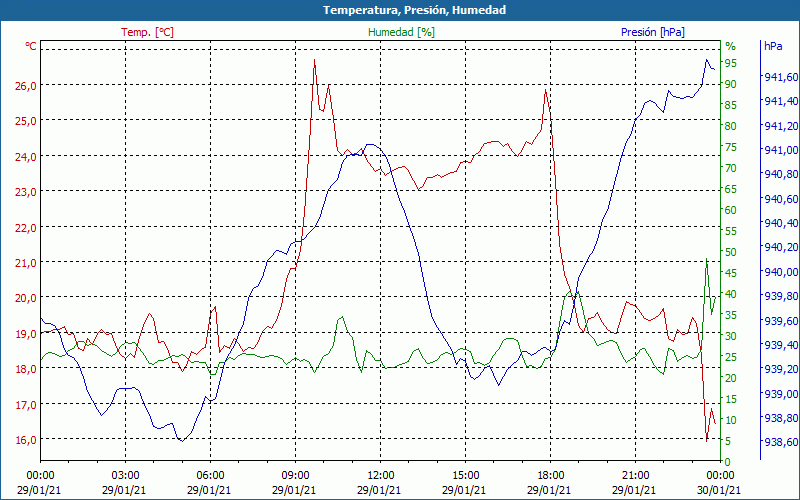Click the '939,00' pressure axis value
The height and width of the screenshot is (500, 800).
[x=781, y=394]
